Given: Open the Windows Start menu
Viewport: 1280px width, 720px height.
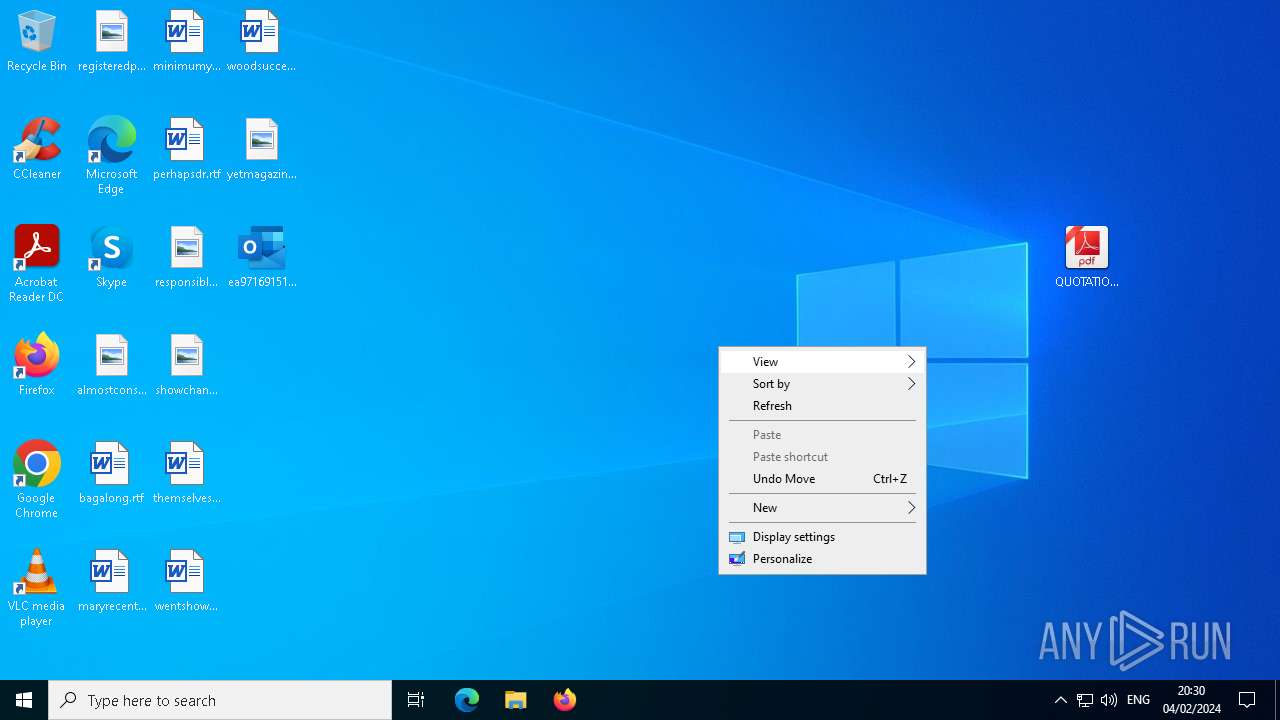Looking at the screenshot, I should (x=24, y=700).
